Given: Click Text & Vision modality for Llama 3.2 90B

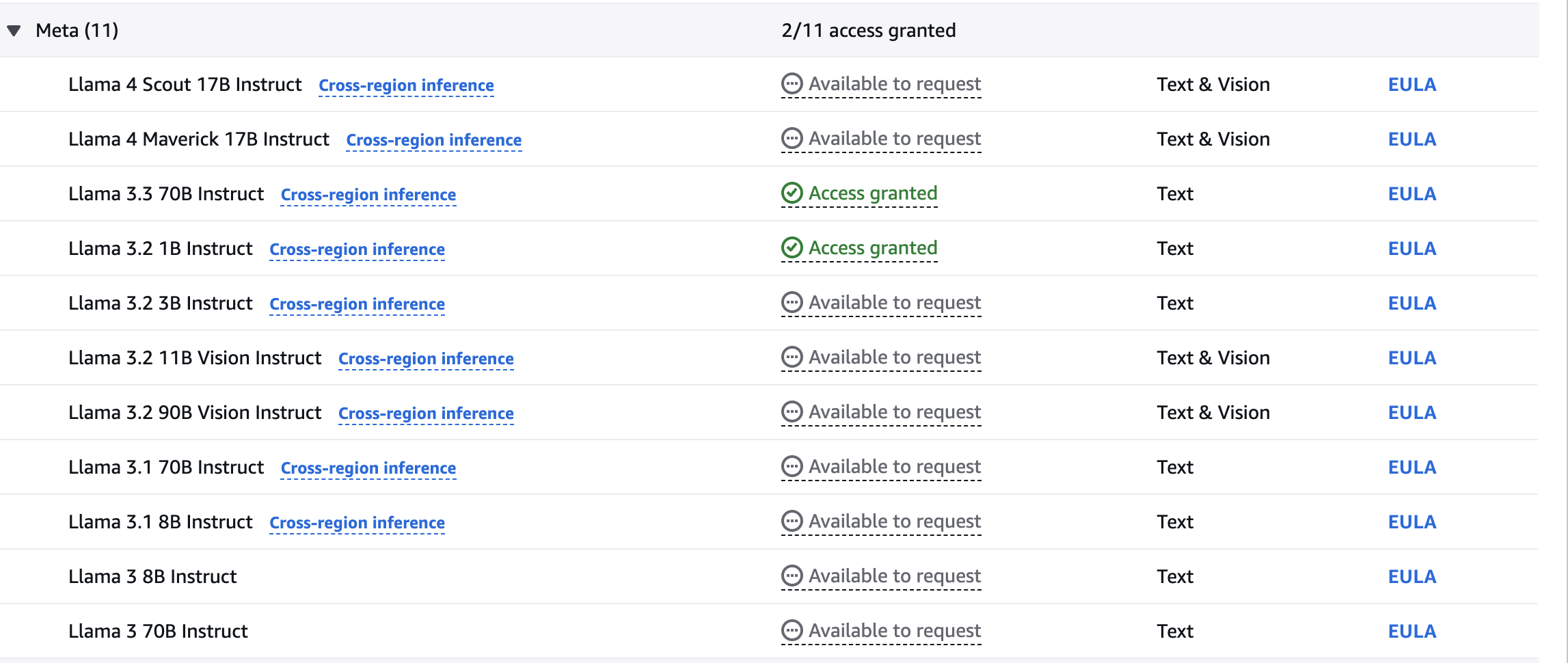Looking at the screenshot, I should [x=1213, y=413].
